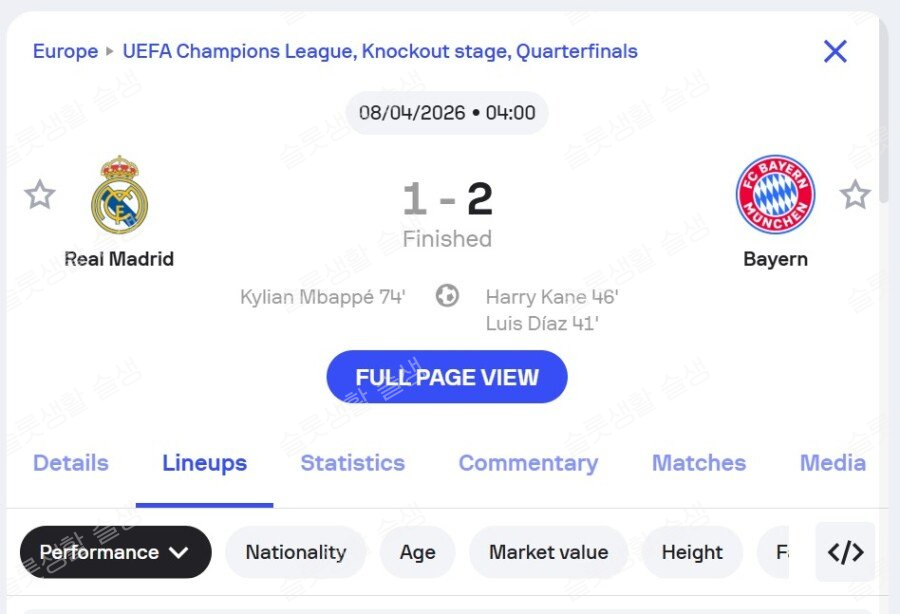Select the Nationality filter chip

click(295, 552)
